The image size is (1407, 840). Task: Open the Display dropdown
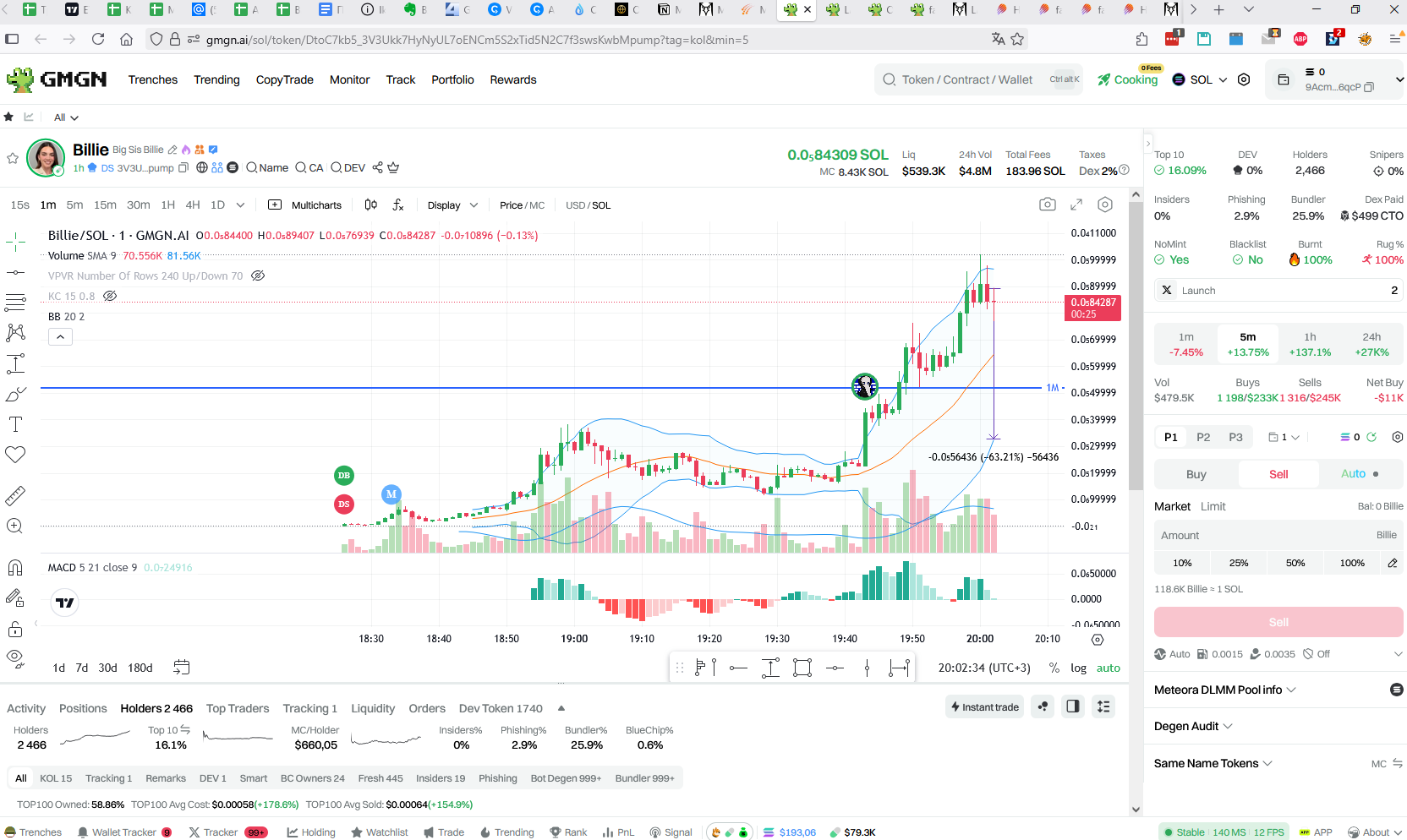click(452, 205)
